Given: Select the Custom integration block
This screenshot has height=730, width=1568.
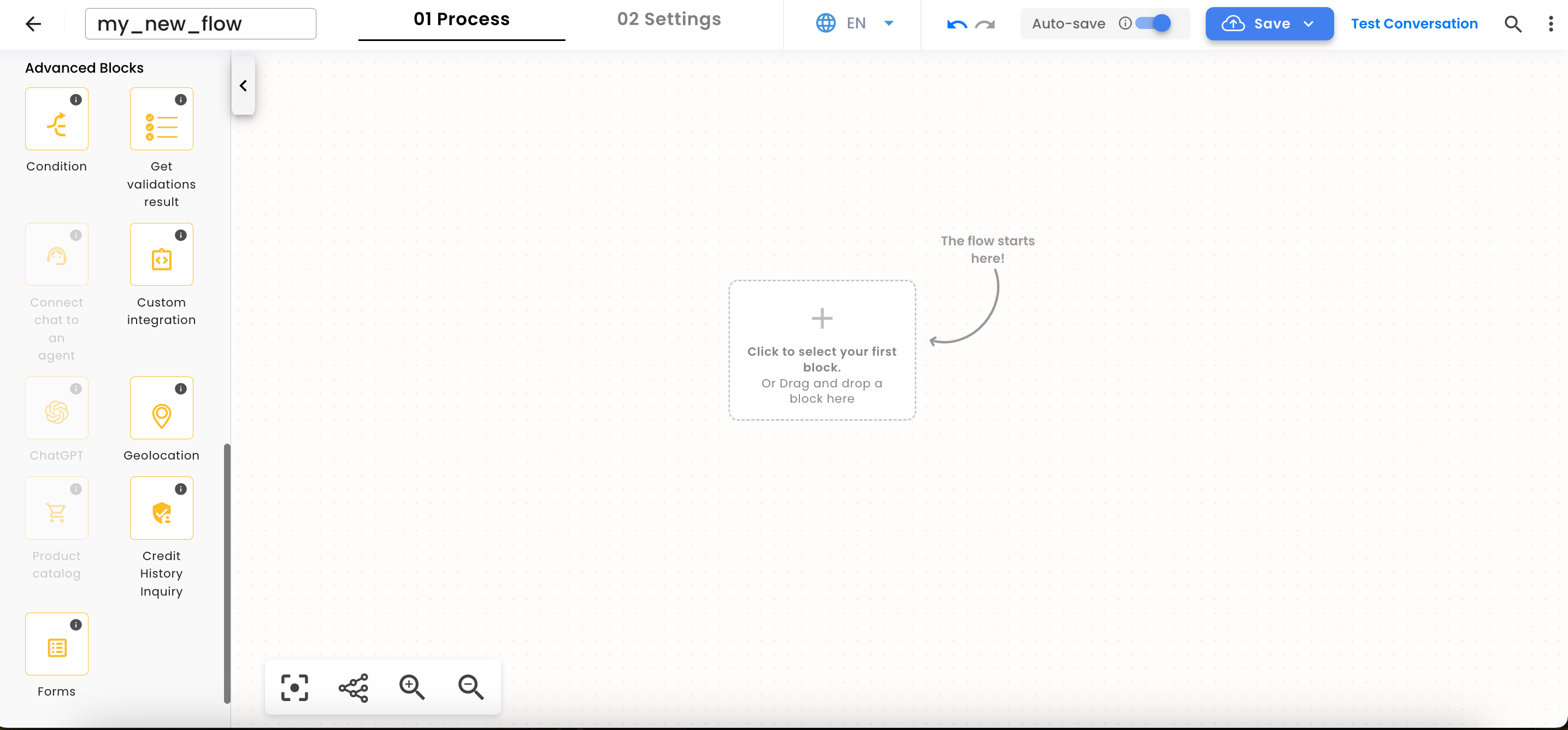Looking at the screenshot, I should pyautogui.click(x=161, y=255).
